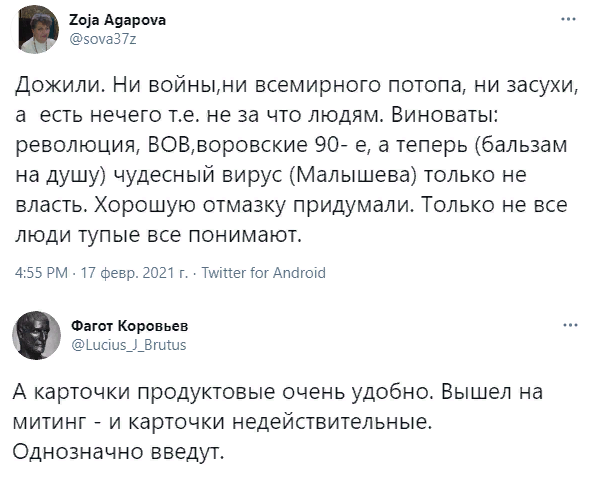The width and height of the screenshot is (605, 480).
Task: Click Zoja Agapova's profile avatar
Action: click(x=36, y=29)
